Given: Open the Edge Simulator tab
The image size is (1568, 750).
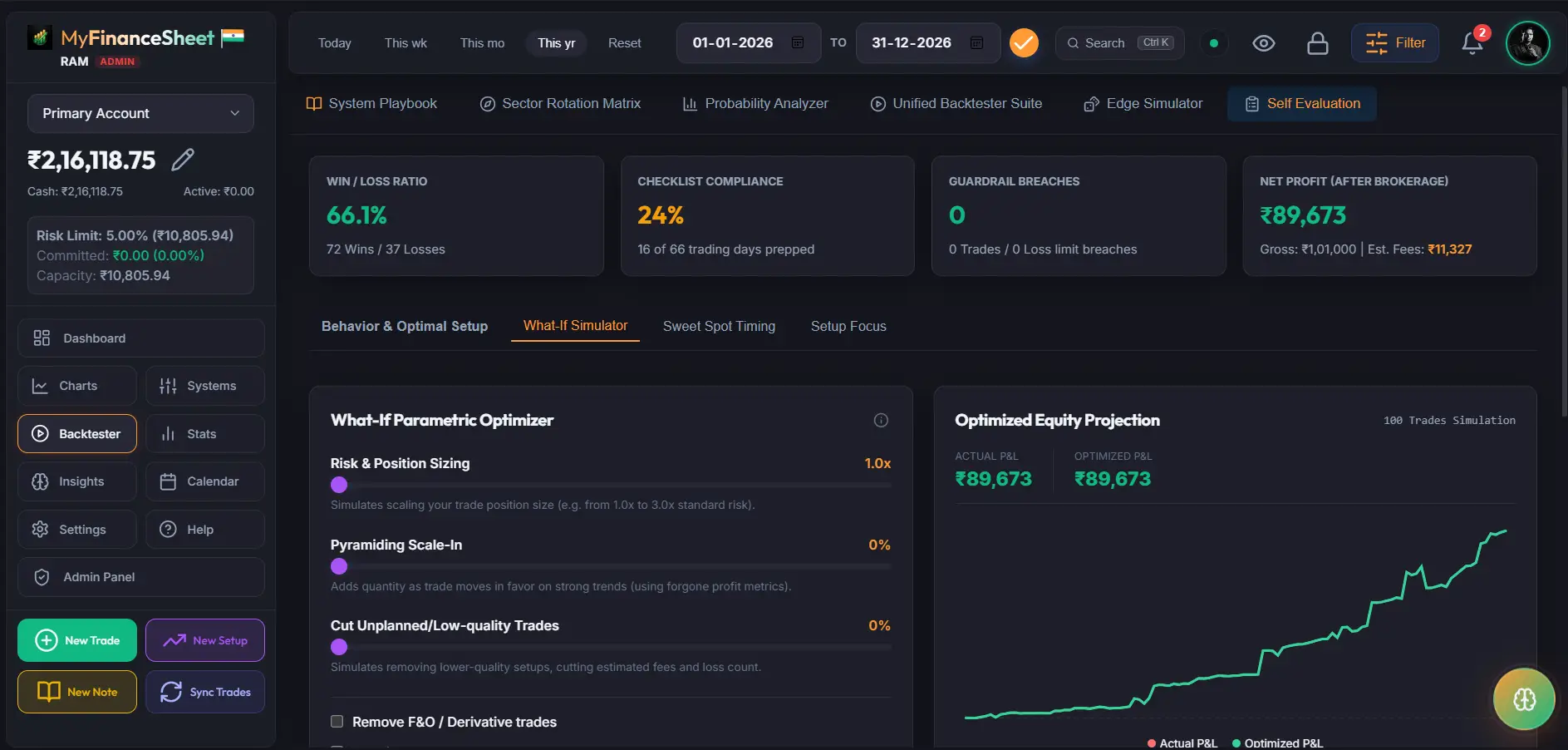Looking at the screenshot, I should (1143, 104).
